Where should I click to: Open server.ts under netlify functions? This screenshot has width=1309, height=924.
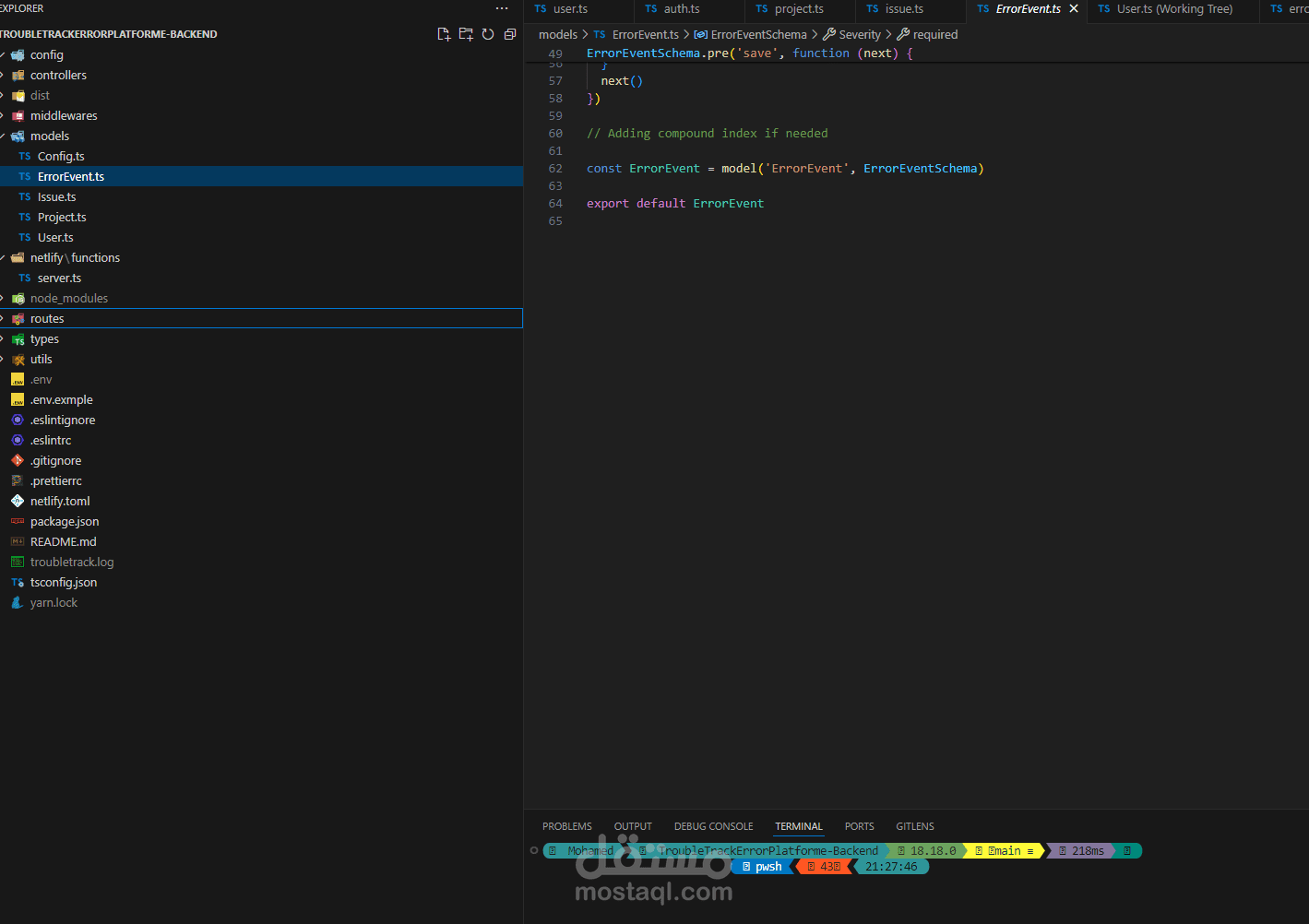[x=261, y=278]
